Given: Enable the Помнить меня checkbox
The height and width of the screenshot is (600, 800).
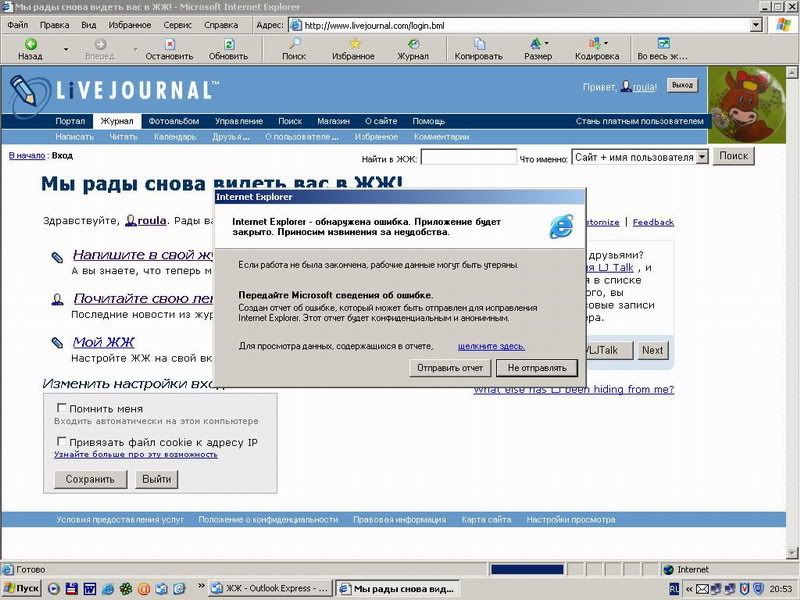Looking at the screenshot, I should coord(61,408).
